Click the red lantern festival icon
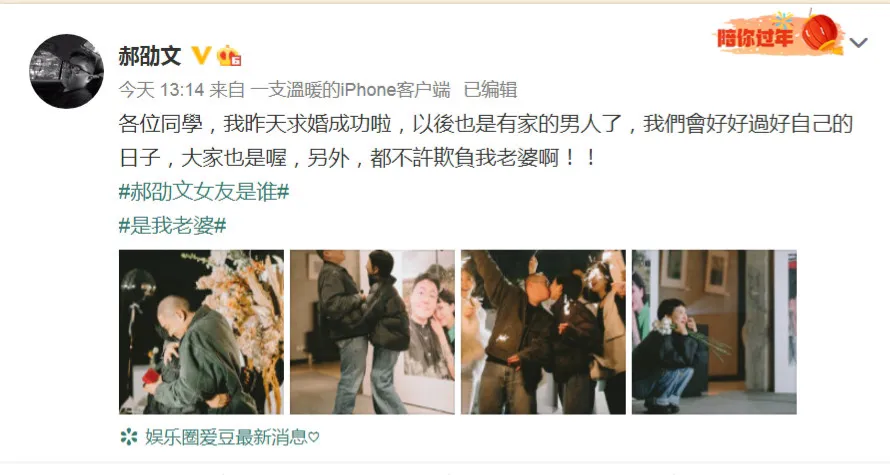The width and height of the screenshot is (890, 475). pos(822,33)
